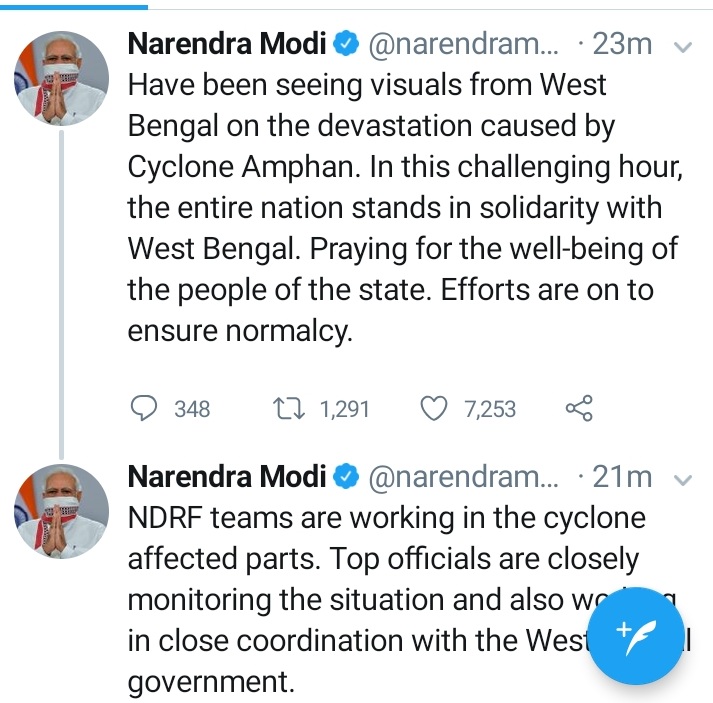Click verified badge on the 23m tweet
Image resolution: width=713 pixels, height=703 pixels.
346,45
